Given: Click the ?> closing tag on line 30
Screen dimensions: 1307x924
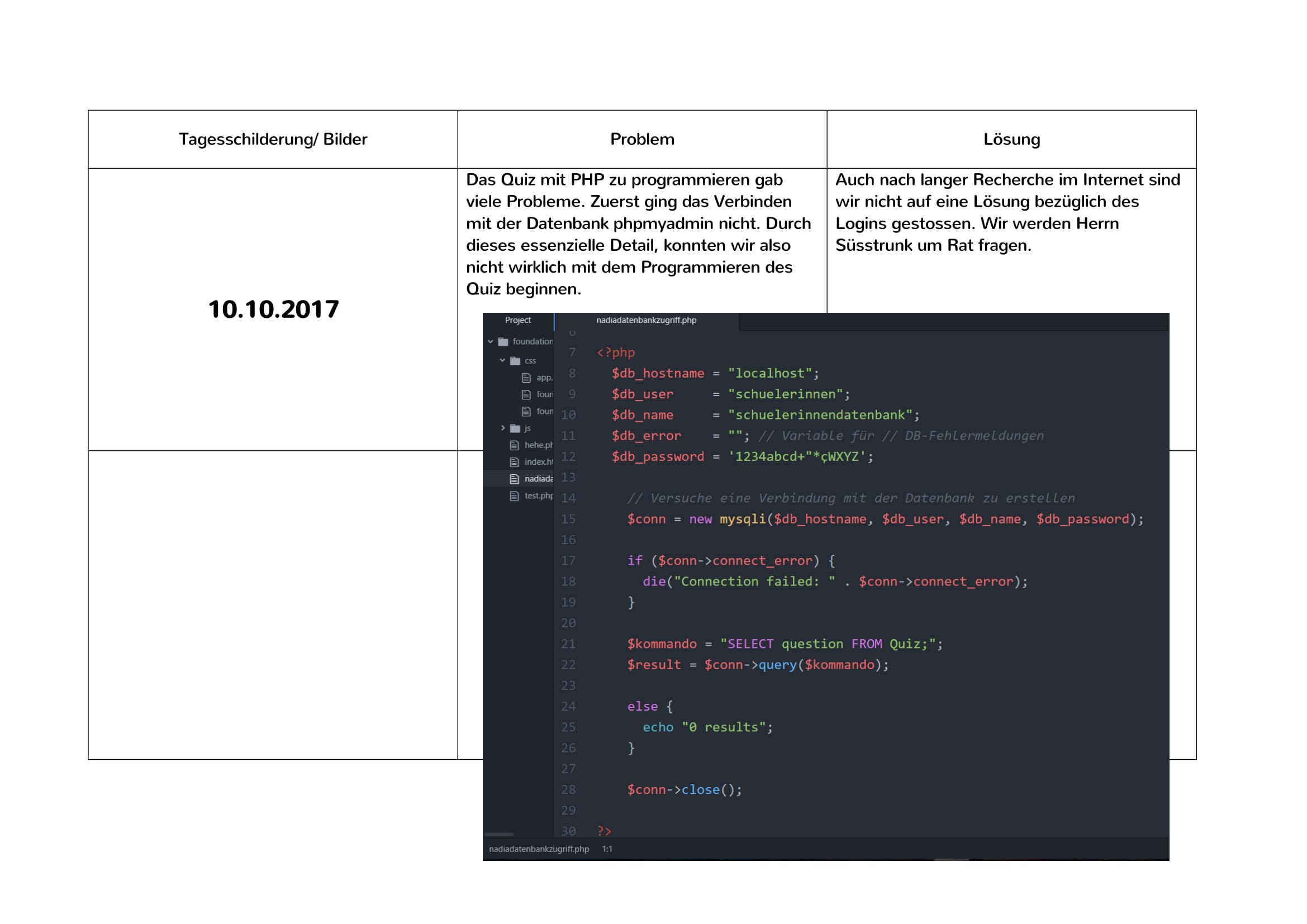Looking at the screenshot, I should pyautogui.click(x=604, y=831).
